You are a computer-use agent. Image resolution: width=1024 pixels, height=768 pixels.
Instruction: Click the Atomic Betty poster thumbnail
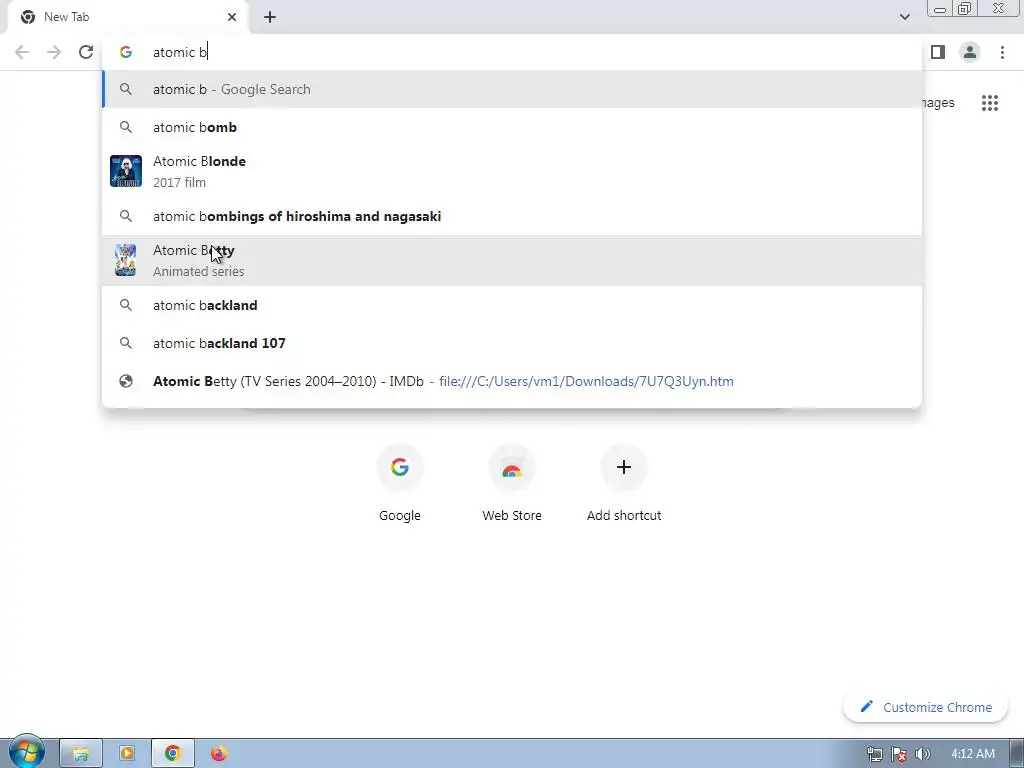(126, 260)
